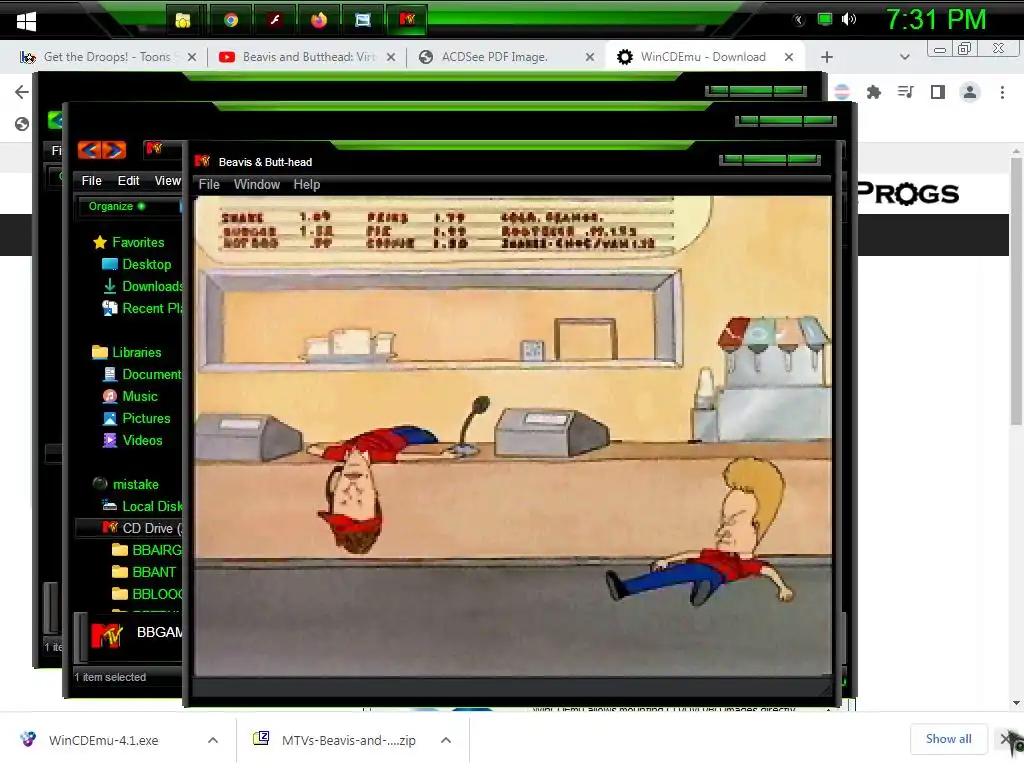Click Explorer back navigation arrow
This screenshot has width=1024, height=768.
coord(89,151)
